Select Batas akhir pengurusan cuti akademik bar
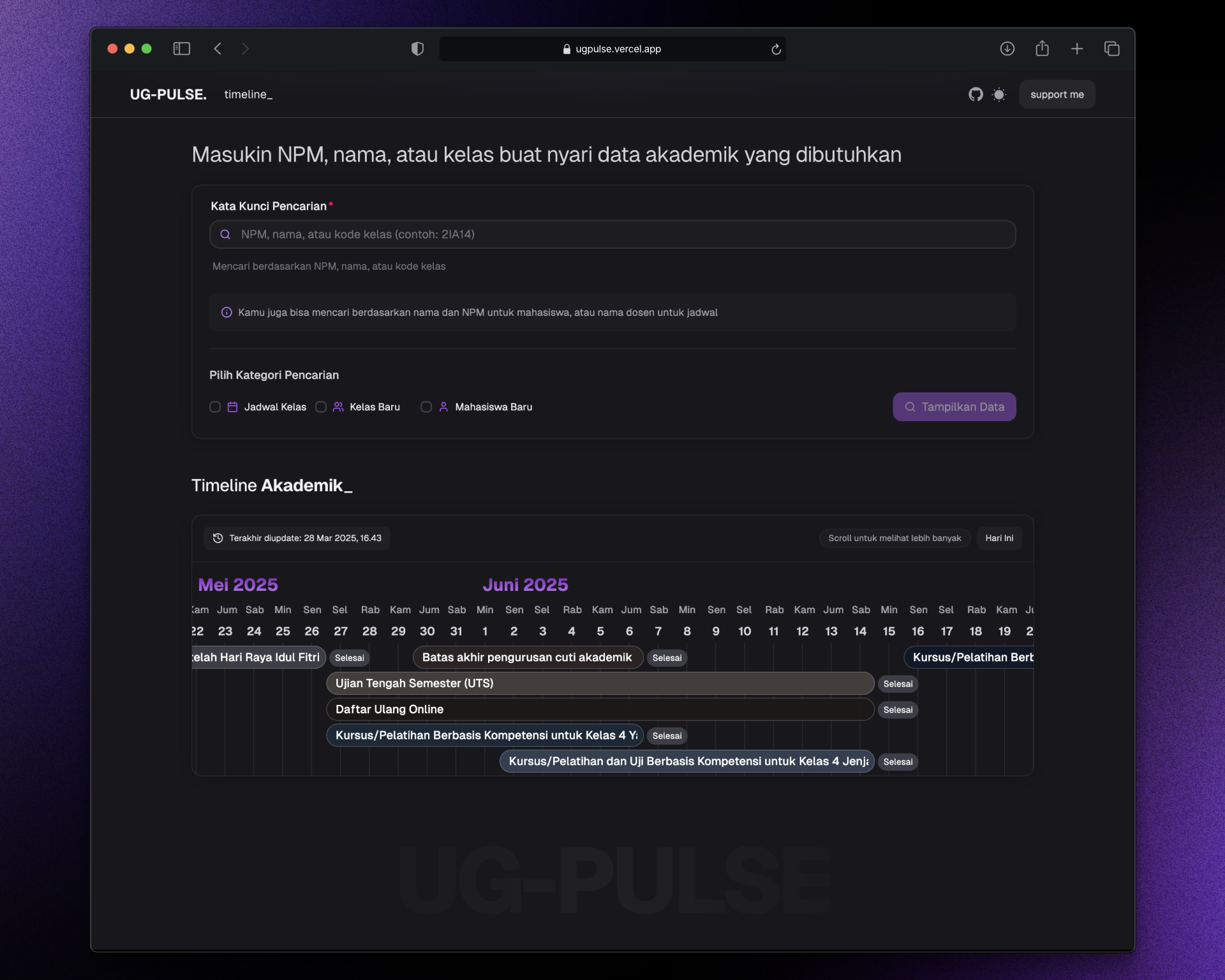This screenshot has height=980, width=1225. tap(528, 657)
